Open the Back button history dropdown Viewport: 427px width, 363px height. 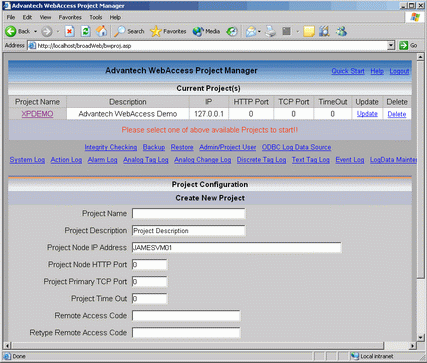coord(35,31)
